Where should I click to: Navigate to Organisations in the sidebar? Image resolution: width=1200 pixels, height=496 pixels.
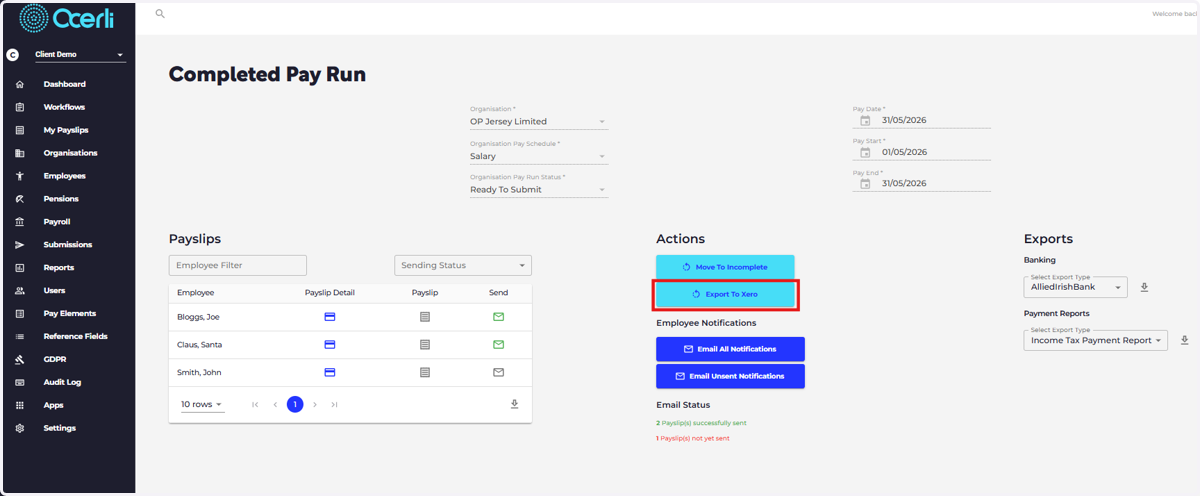70,153
